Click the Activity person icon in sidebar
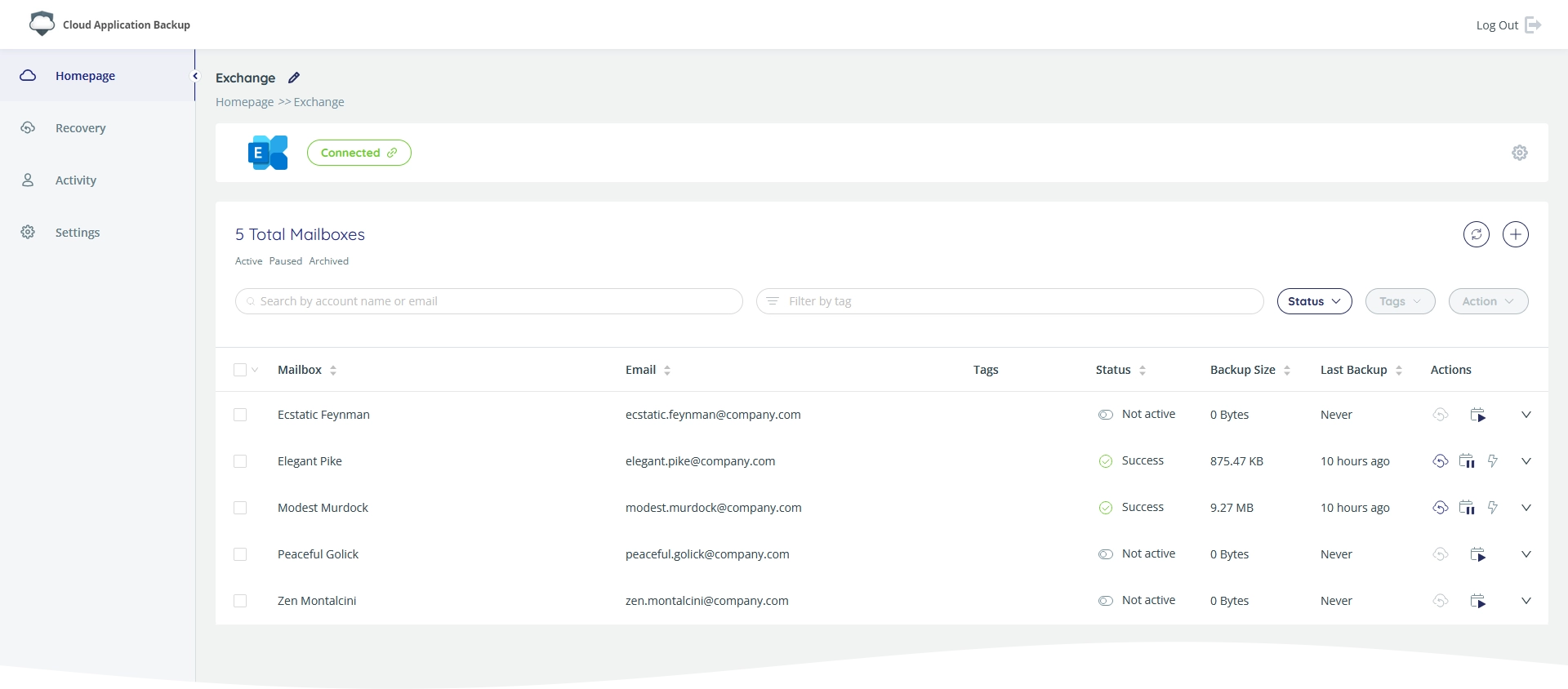 click(x=28, y=180)
